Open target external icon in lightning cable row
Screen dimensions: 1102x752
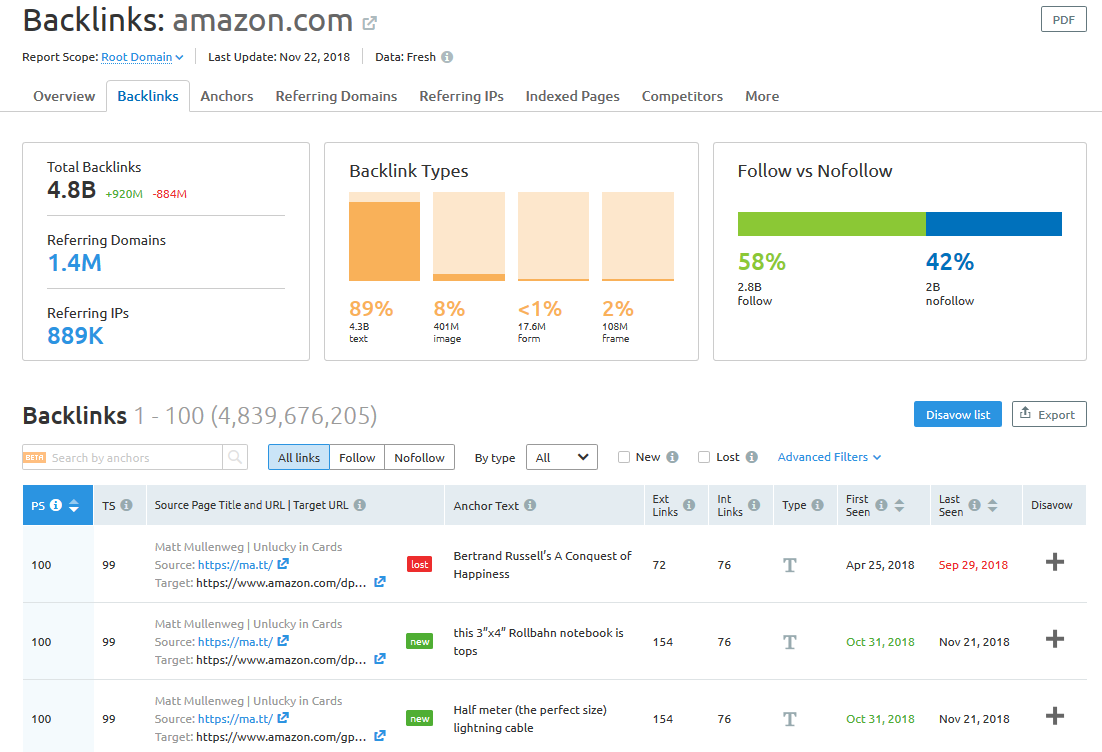(380, 736)
